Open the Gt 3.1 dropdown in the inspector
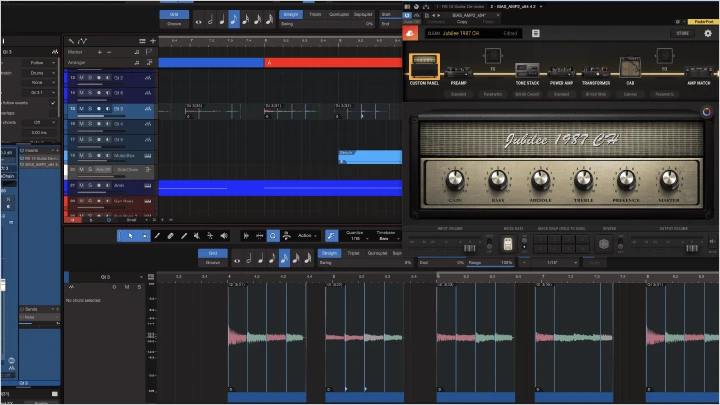 point(39,92)
